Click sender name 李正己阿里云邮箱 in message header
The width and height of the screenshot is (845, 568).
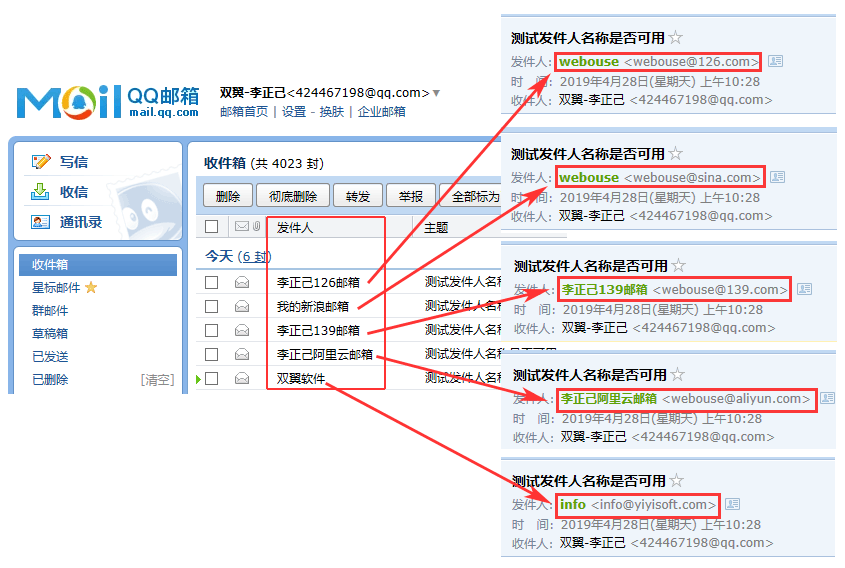tap(608, 398)
